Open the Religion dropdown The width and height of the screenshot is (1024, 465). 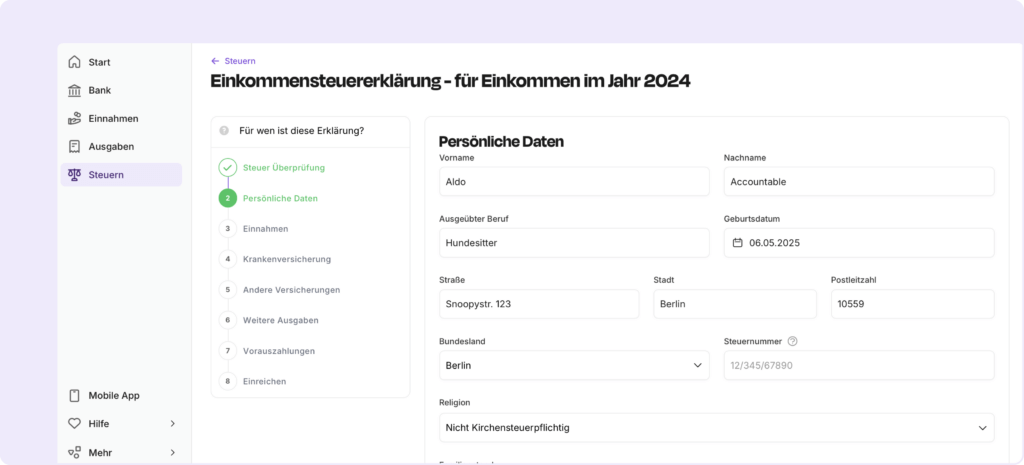coord(716,428)
